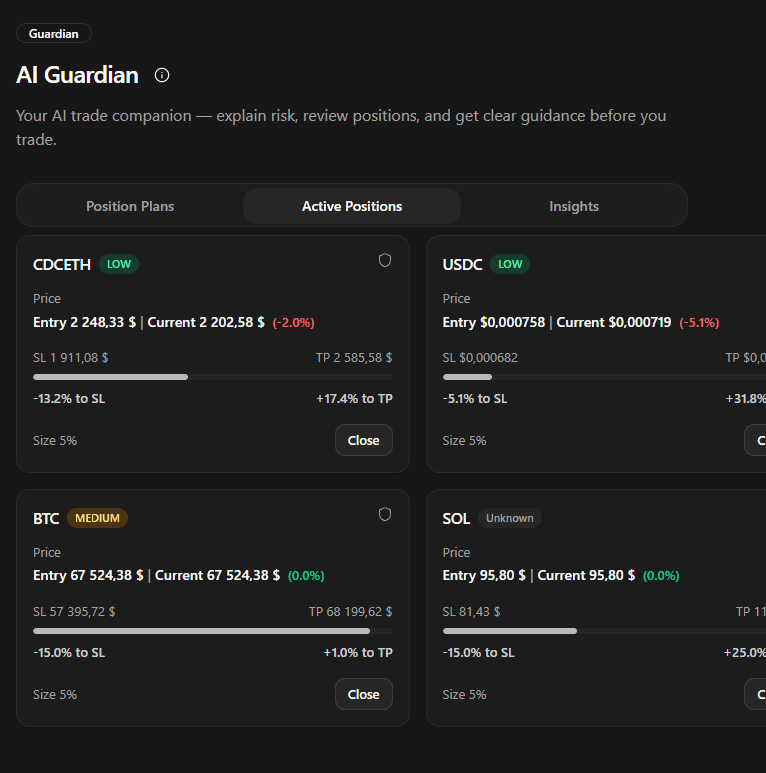Click the (-5.1%) change on USDC

[x=699, y=323]
